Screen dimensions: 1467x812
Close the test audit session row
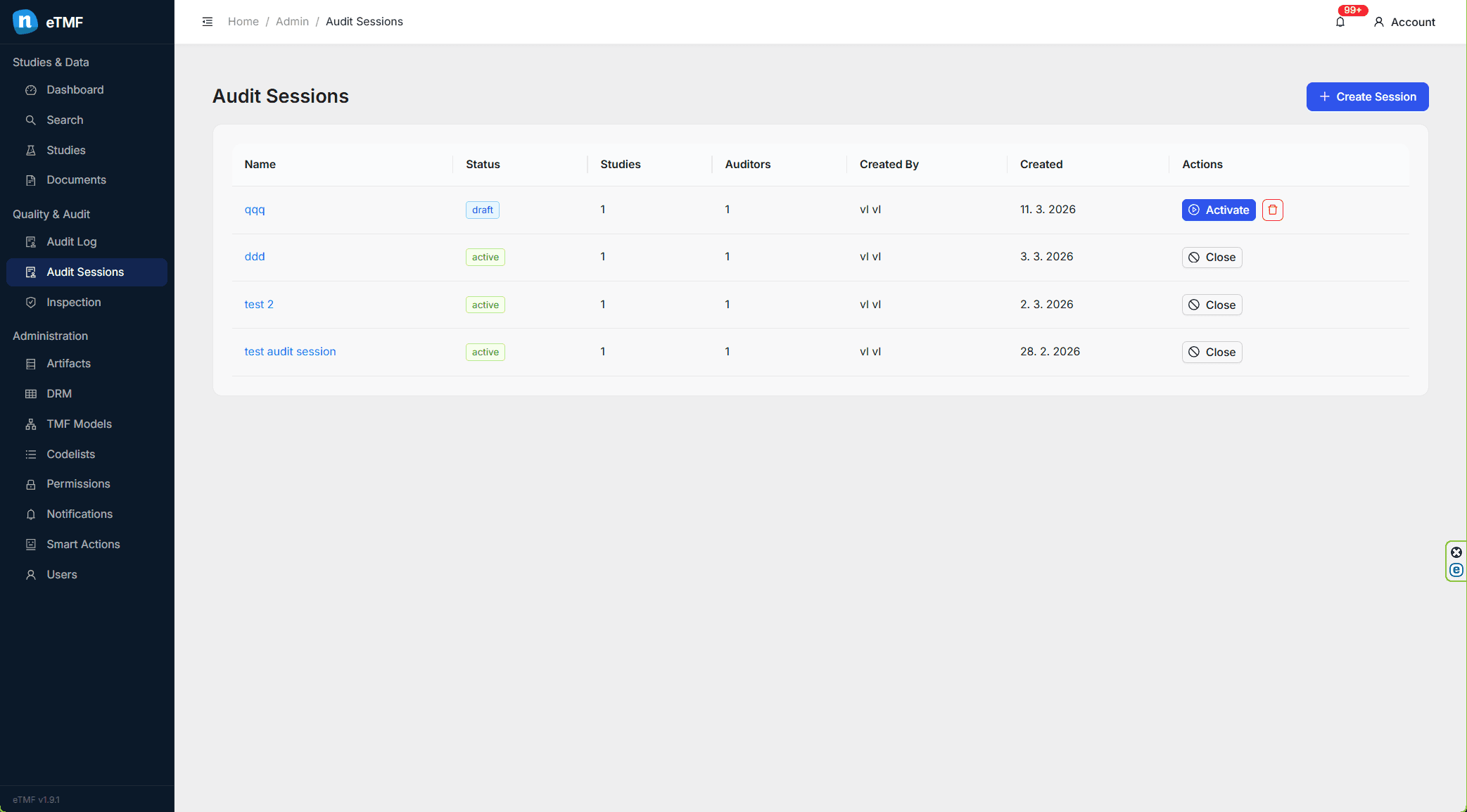click(1212, 353)
